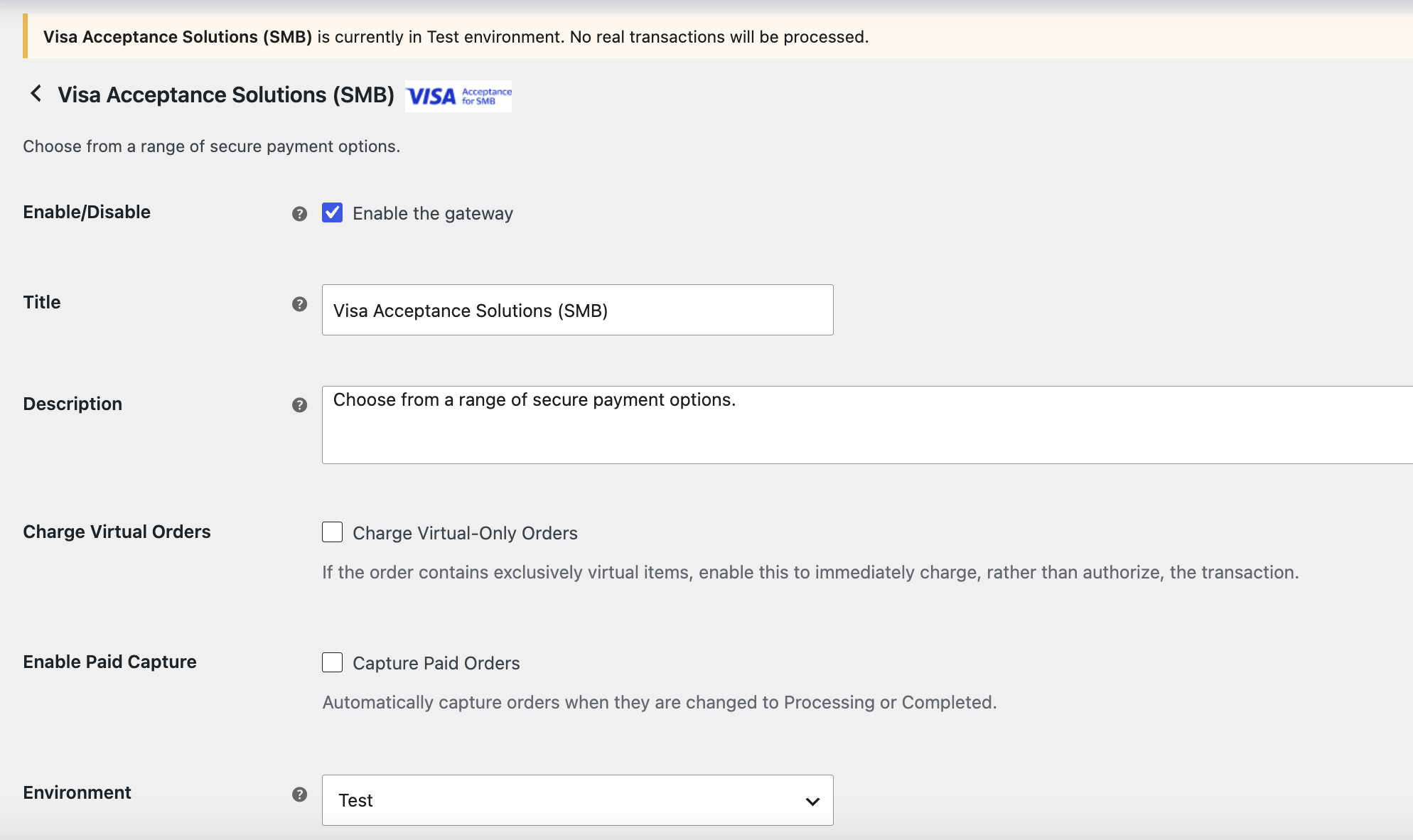Click the Title row label
Image resolution: width=1413 pixels, height=840 pixels.
(x=42, y=302)
